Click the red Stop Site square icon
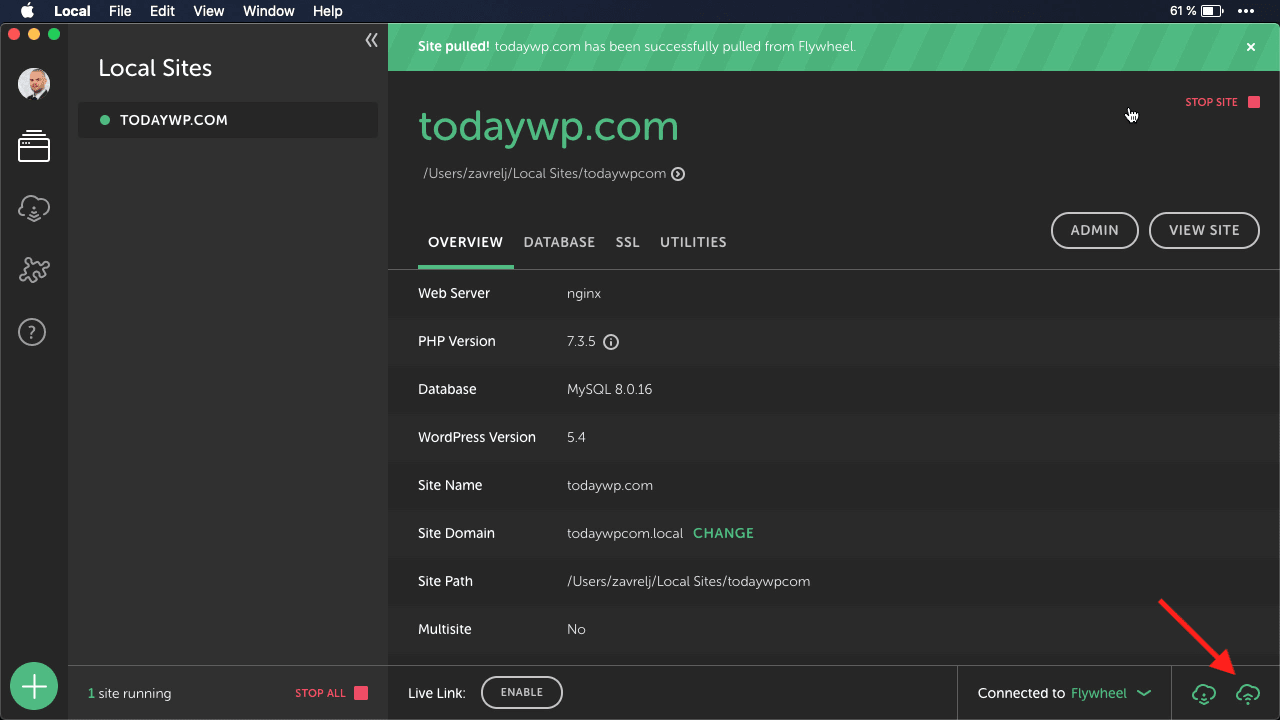Screen dimensions: 1280x720 1254,102
